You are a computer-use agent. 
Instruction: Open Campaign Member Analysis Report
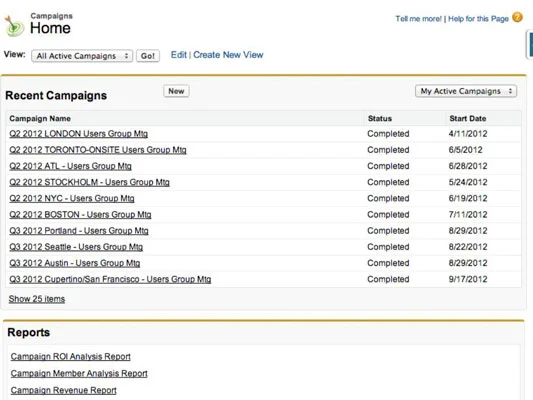pyautogui.click(x=79, y=373)
